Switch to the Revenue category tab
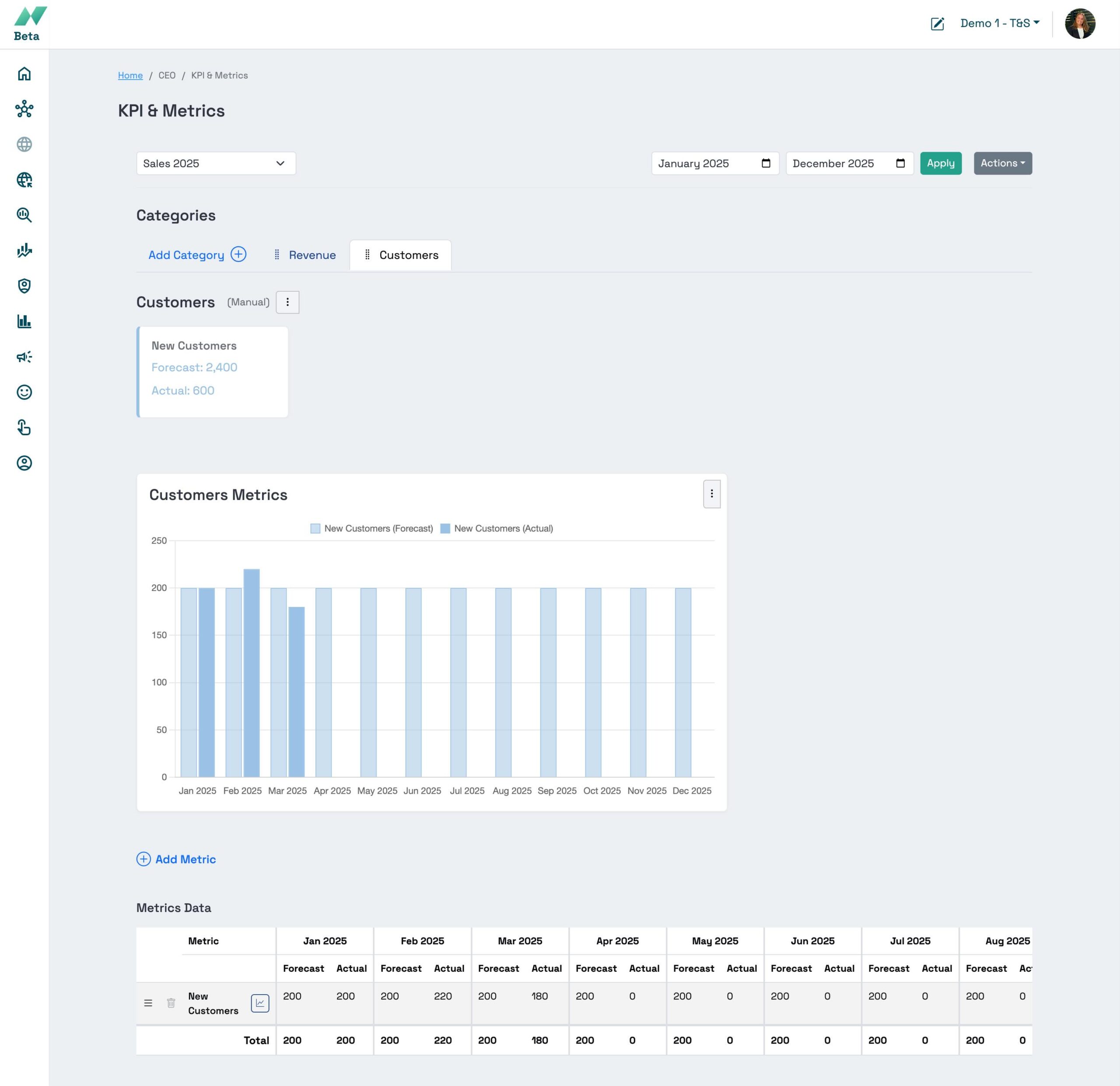This screenshot has width=1120, height=1086. tap(311, 255)
